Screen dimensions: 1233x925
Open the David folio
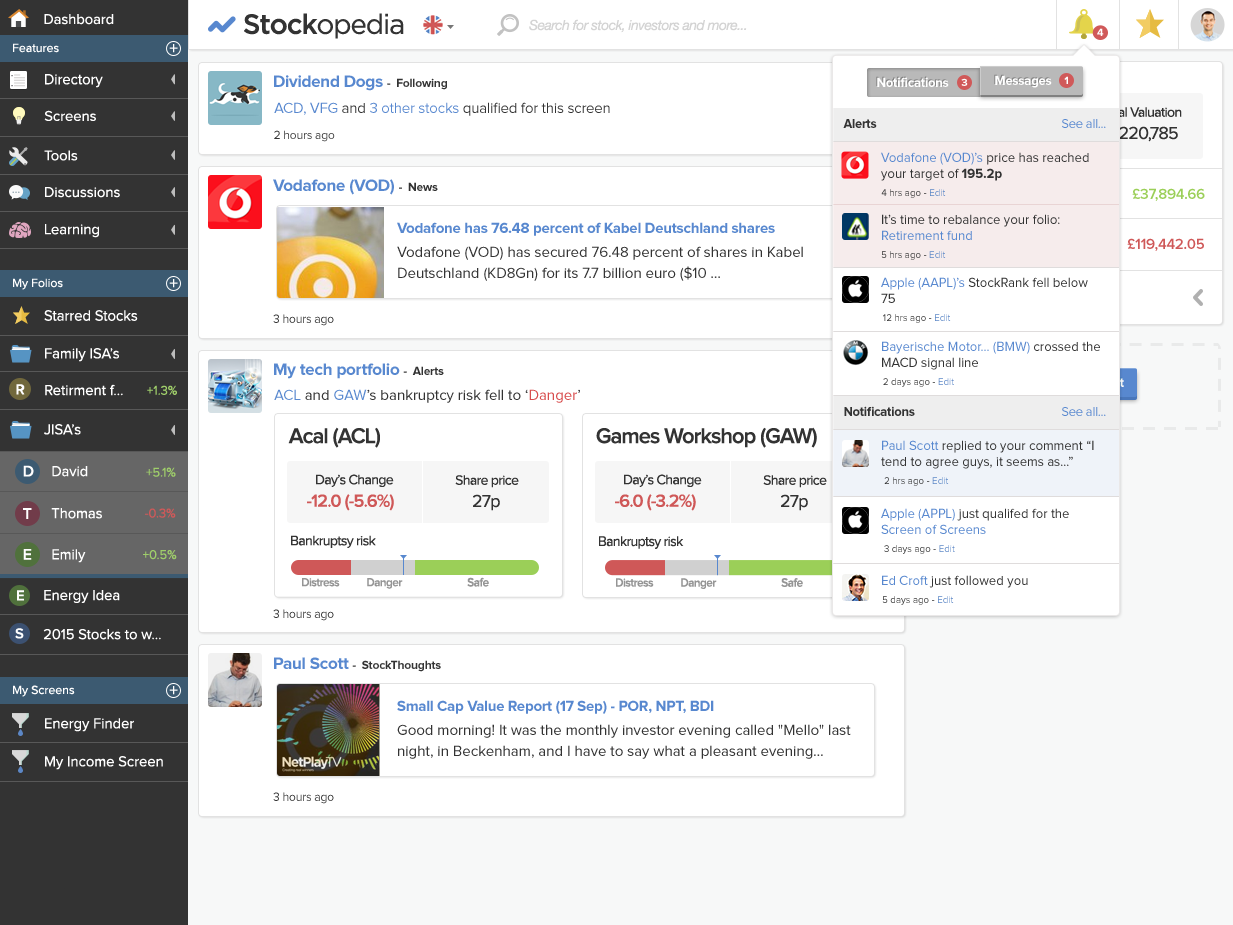[94, 472]
